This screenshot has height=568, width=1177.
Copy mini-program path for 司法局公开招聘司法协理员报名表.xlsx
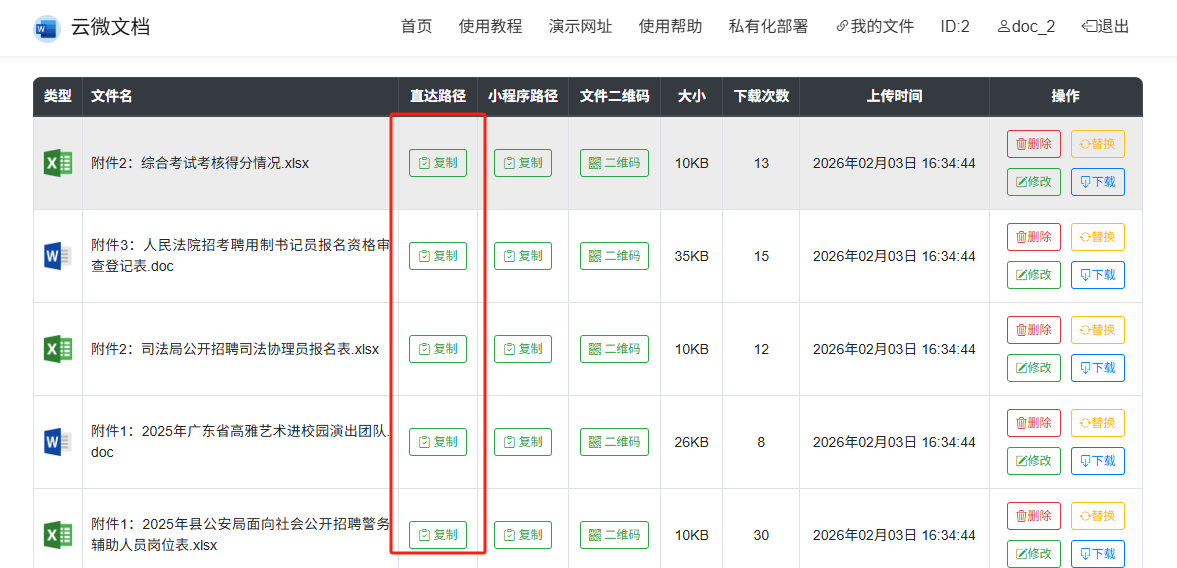(x=523, y=349)
